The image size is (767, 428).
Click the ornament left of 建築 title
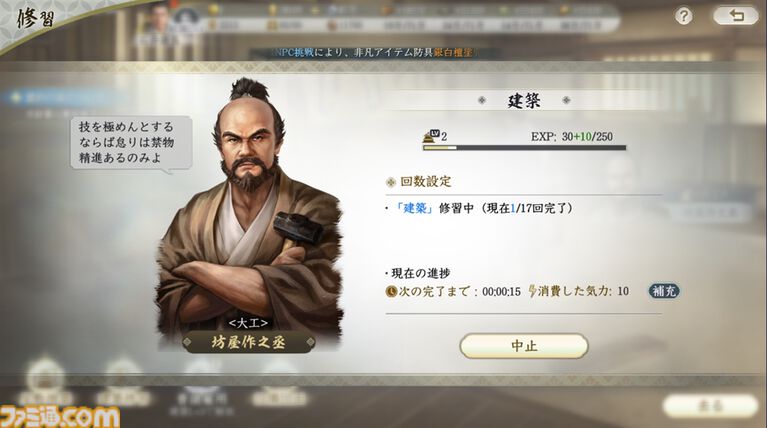pyautogui.click(x=482, y=100)
